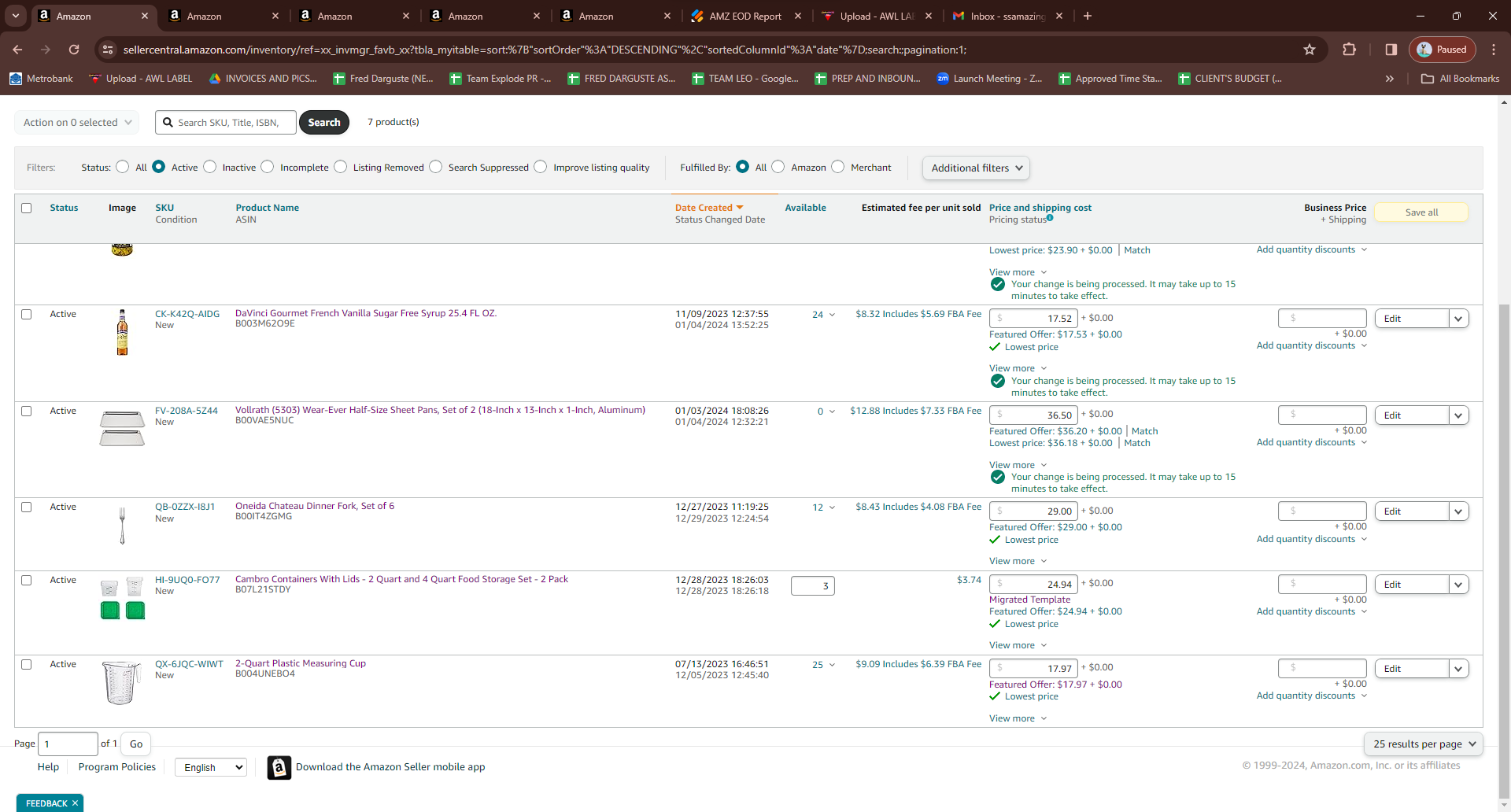View site information icon in address bar

coord(108,50)
